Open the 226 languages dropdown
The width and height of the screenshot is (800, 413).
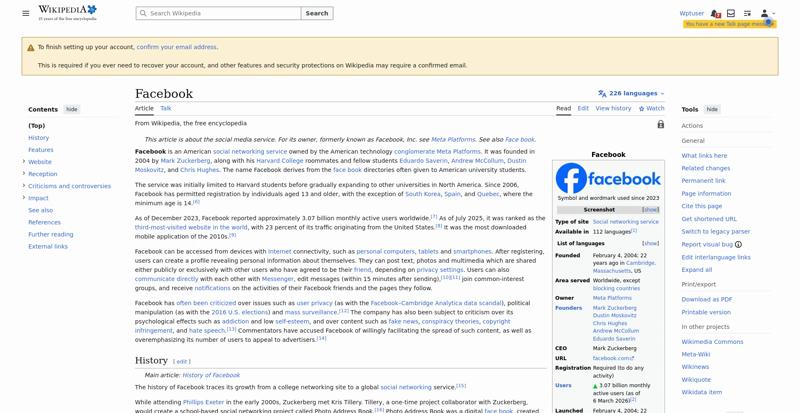(632, 93)
